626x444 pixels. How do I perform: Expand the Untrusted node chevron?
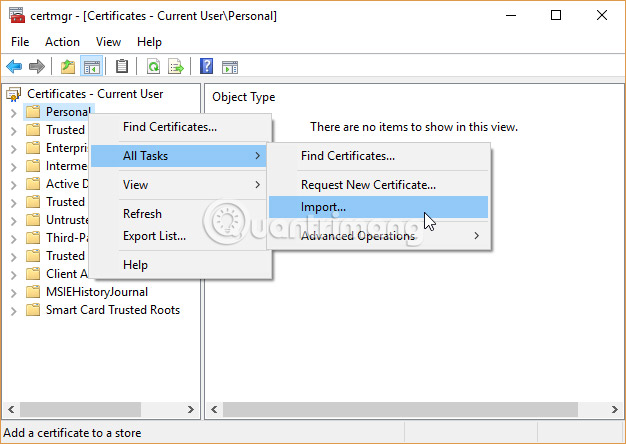pos(14,221)
